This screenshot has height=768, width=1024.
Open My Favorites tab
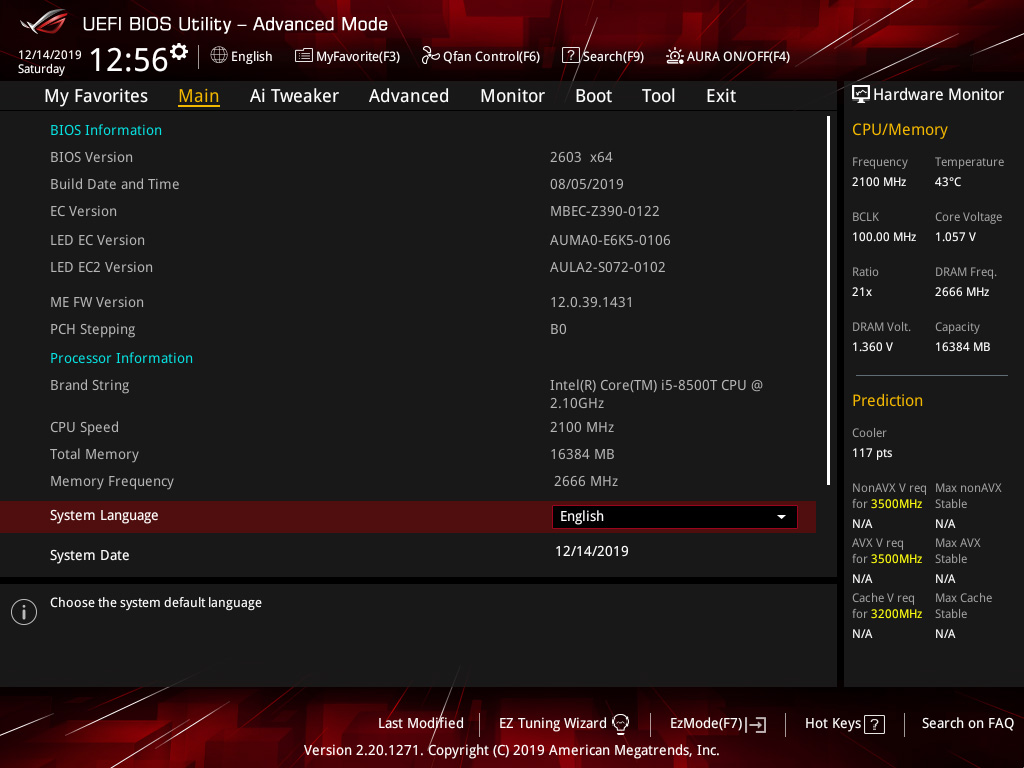(x=96, y=96)
